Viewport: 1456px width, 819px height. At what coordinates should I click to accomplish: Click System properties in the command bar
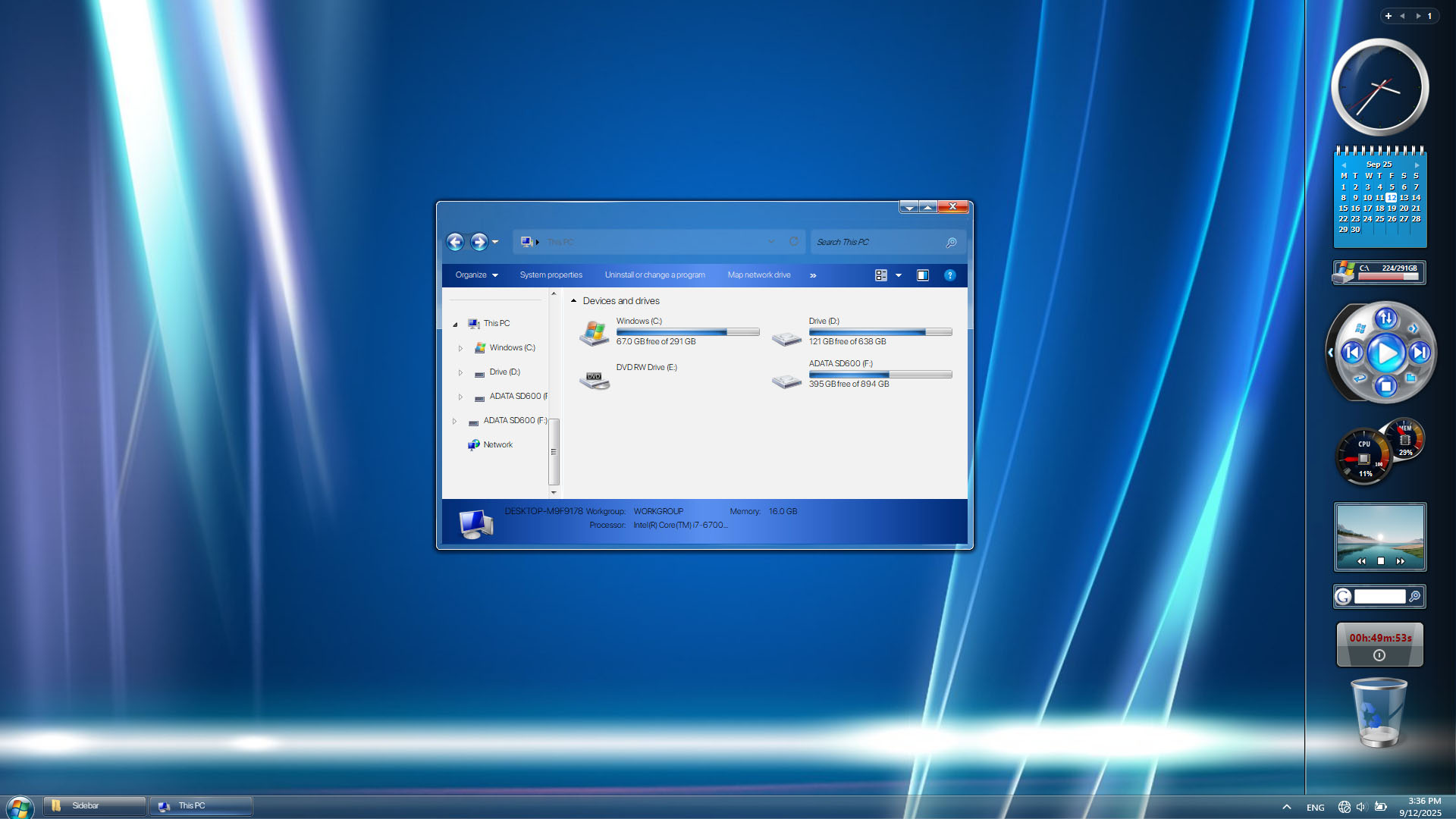point(551,275)
